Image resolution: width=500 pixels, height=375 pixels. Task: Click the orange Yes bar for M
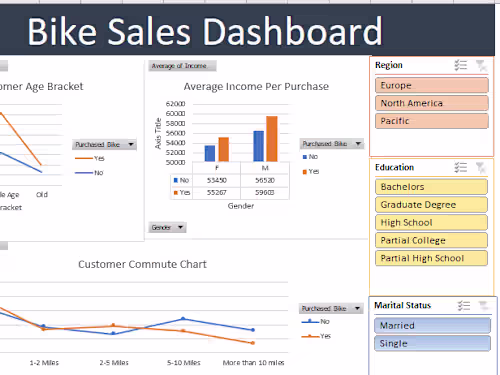pyautogui.click(x=272, y=139)
